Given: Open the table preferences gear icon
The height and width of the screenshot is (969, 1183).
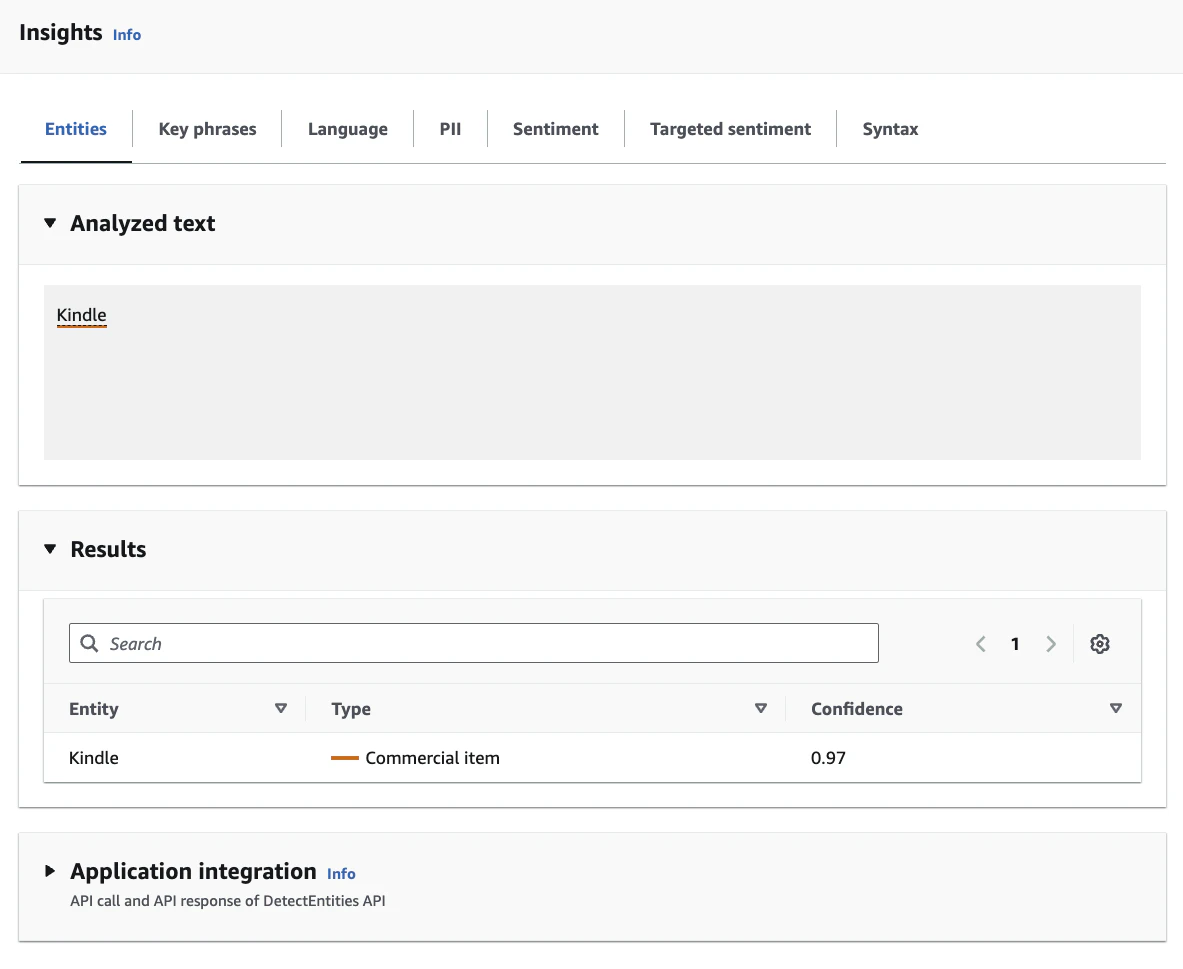Looking at the screenshot, I should coord(1099,644).
